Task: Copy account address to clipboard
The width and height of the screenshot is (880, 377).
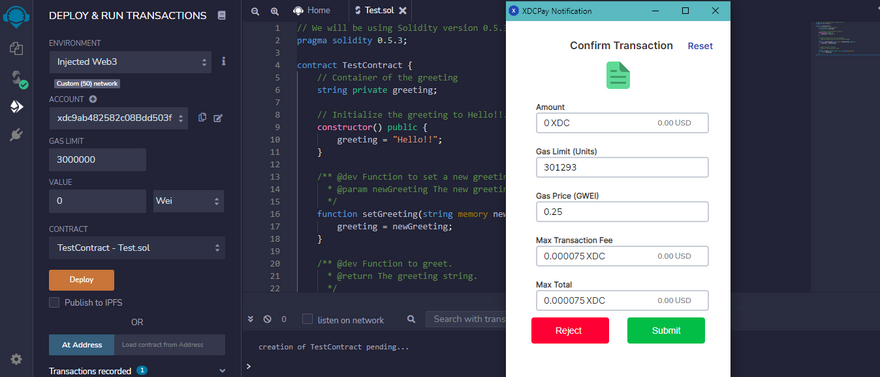Action: [203, 117]
